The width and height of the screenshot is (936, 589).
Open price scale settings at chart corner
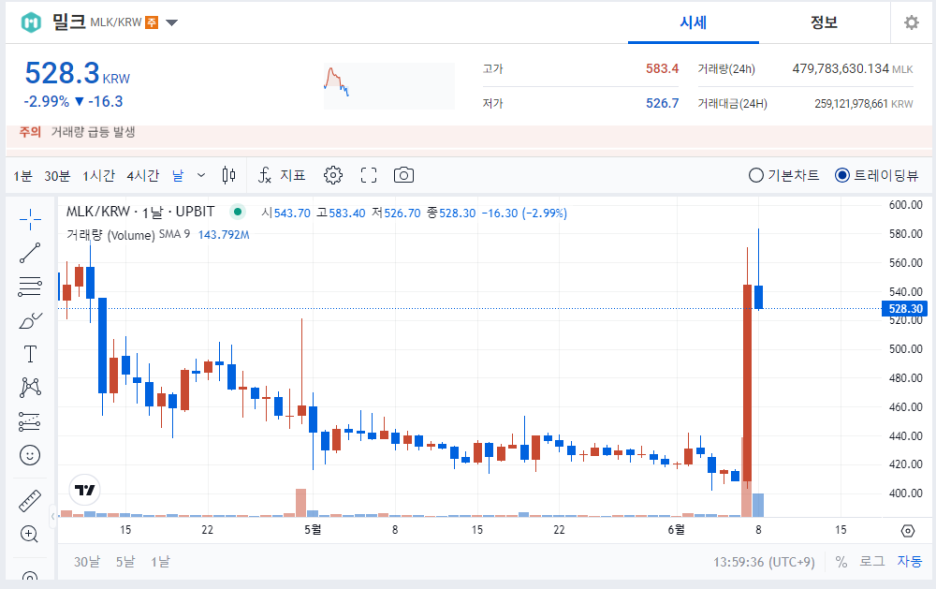pyautogui.click(x=907, y=531)
